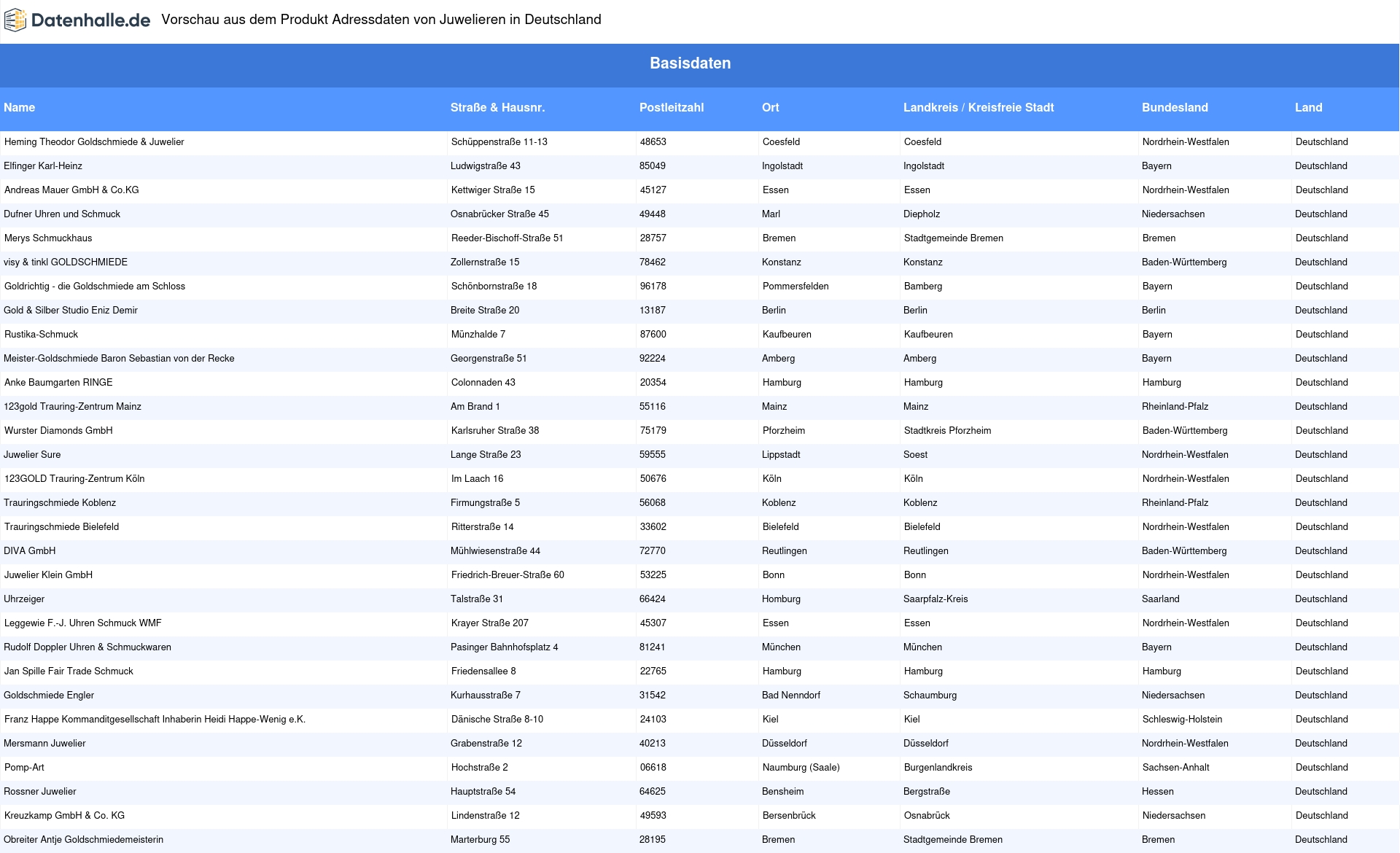Click the Datenhalle.de logo icon

pyautogui.click(x=15, y=20)
